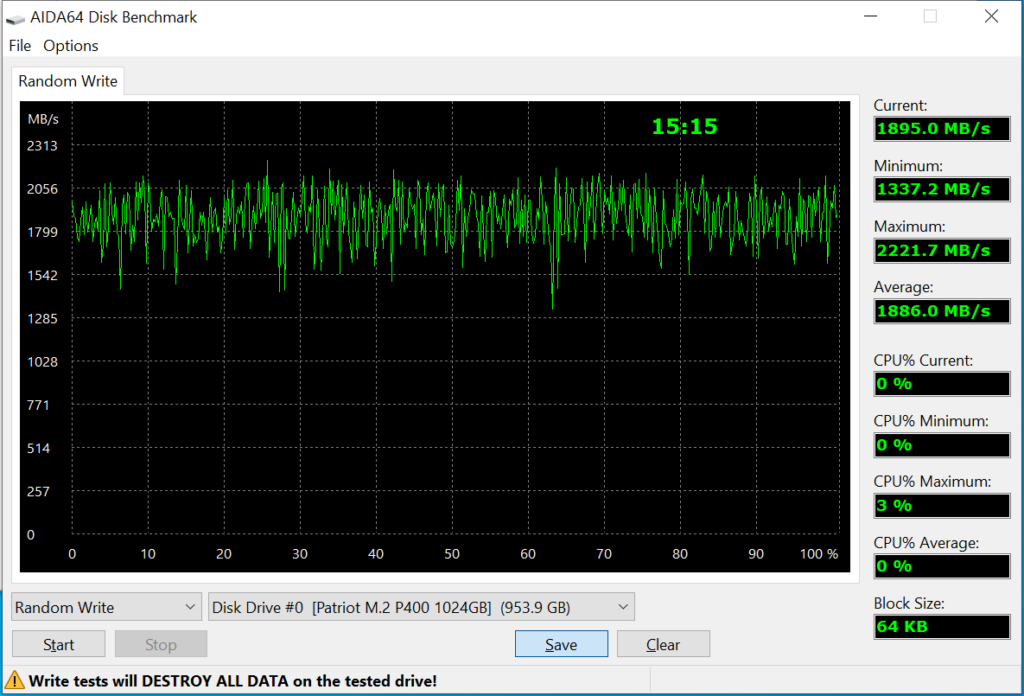
Task: Open the File menu
Action: pos(19,45)
